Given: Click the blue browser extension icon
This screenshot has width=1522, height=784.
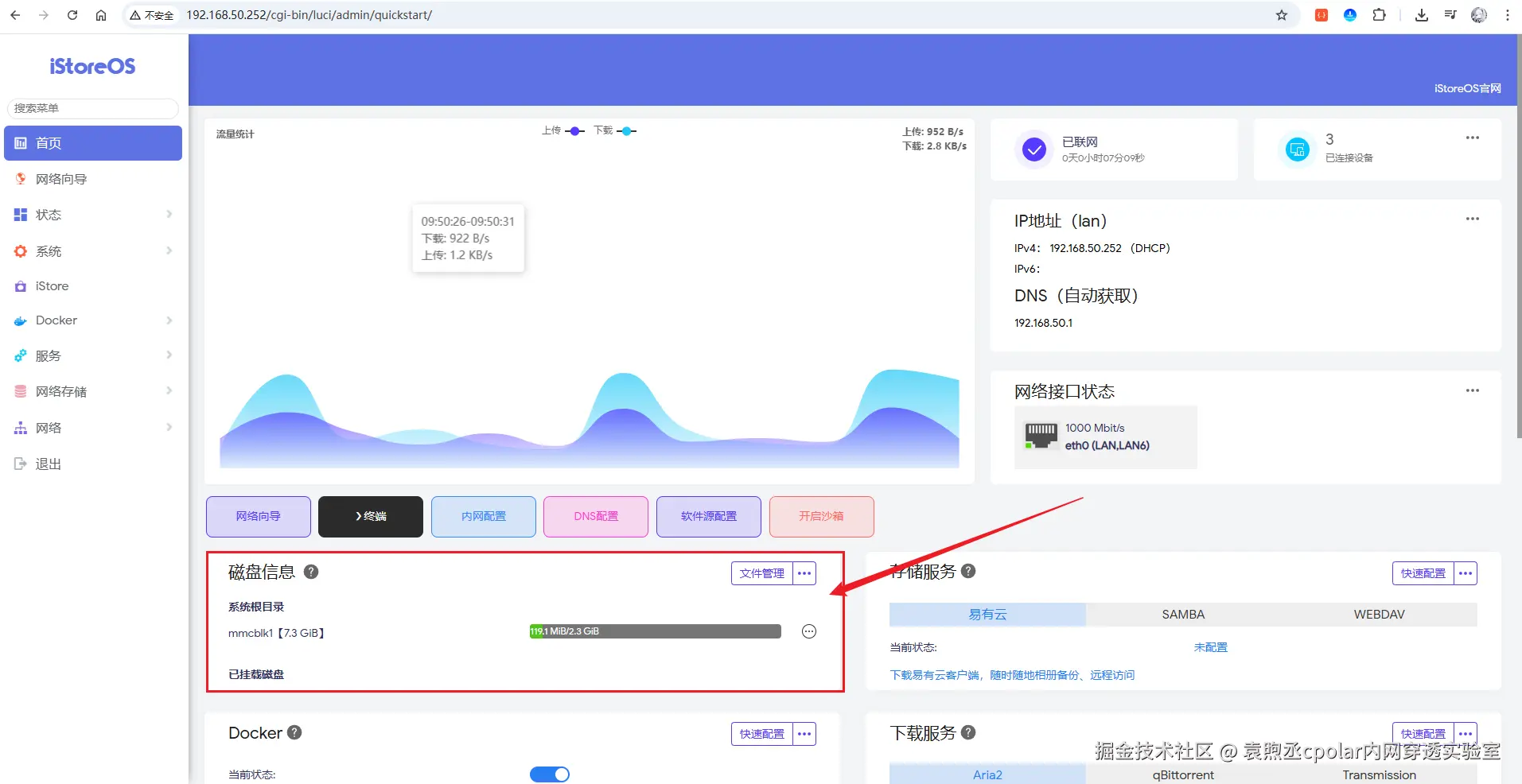Looking at the screenshot, I should click(1350, 15).
